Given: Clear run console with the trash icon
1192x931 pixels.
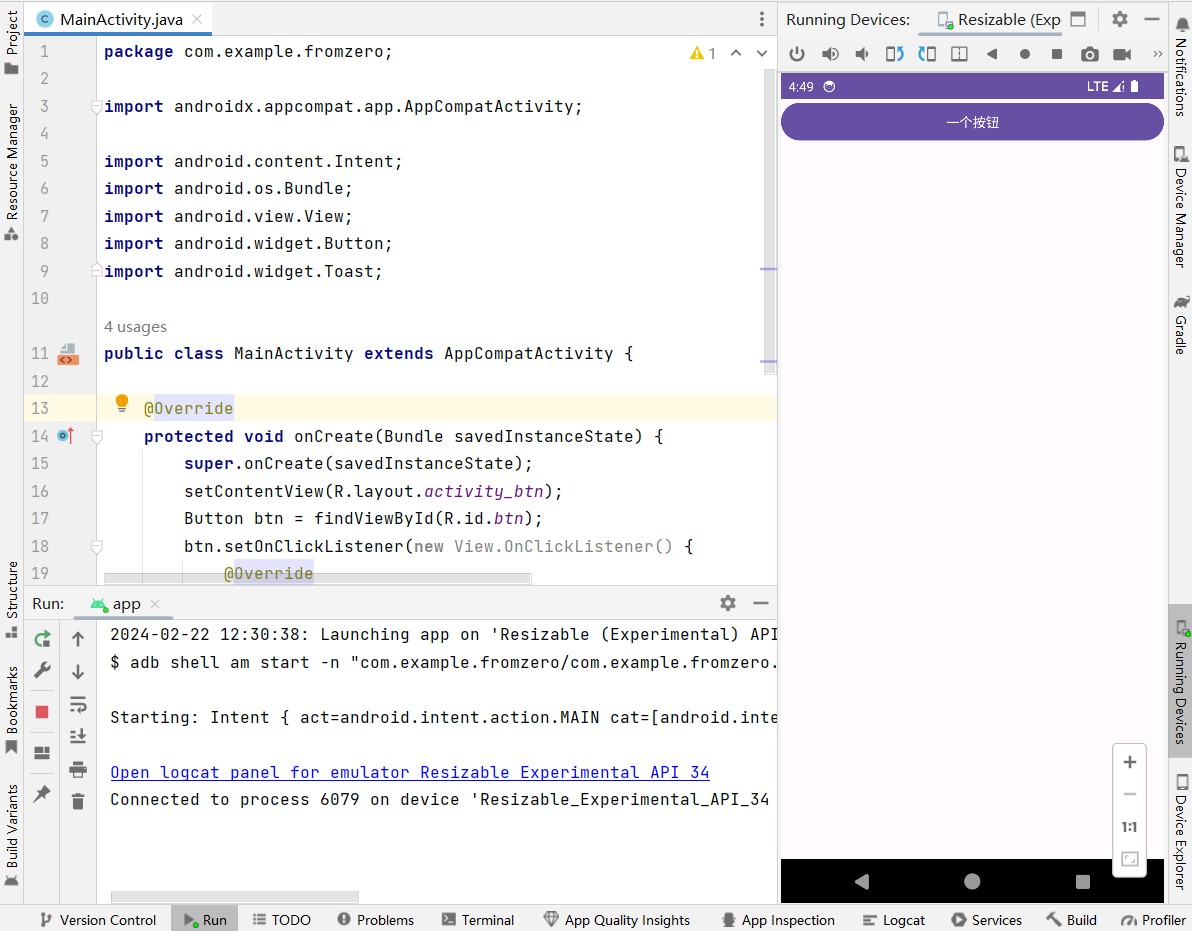Looking at the screenshot, I should [78, 801].
